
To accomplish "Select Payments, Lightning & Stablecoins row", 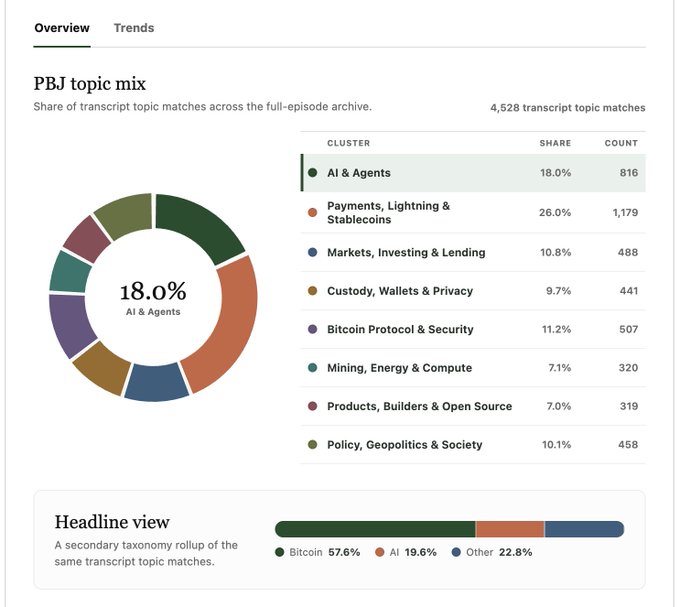I will tap(473, 212).
